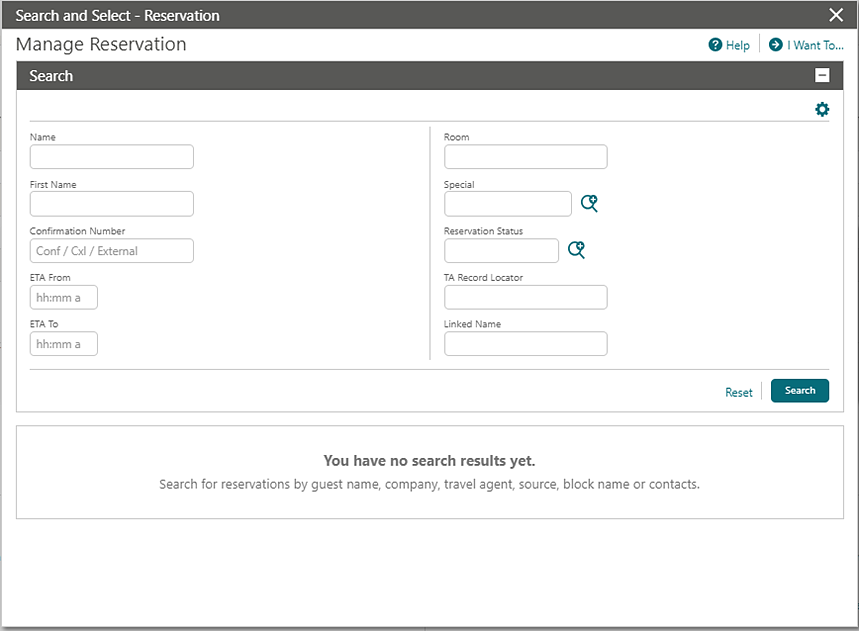
Task: Select the Confirmation Number field
Action: [x=111, y=250]
